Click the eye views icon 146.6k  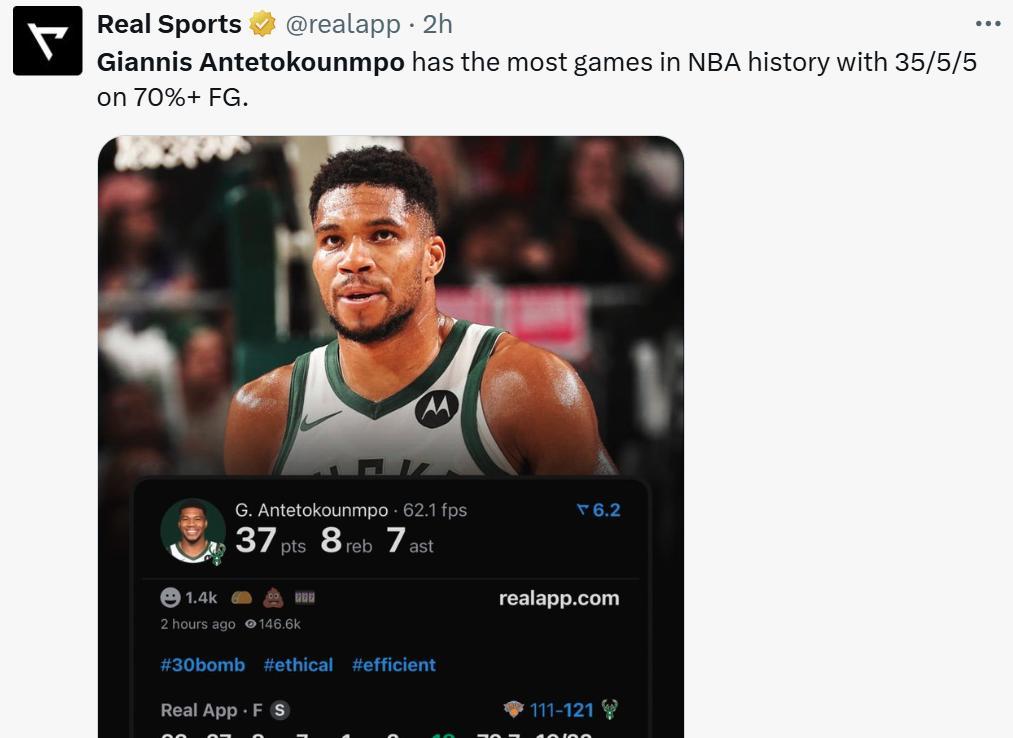click(251, 624)
